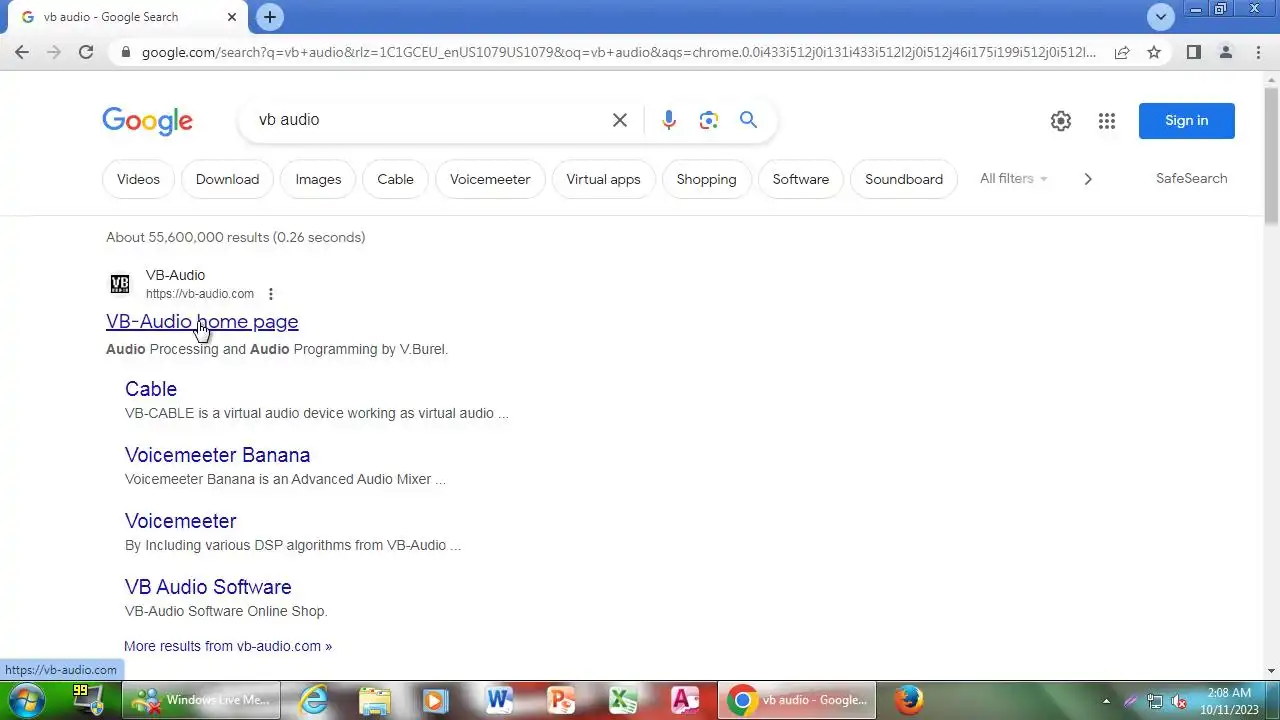1280x720 pixels.
Task: Select the Download filter chip
Action: tap(227, 179)
